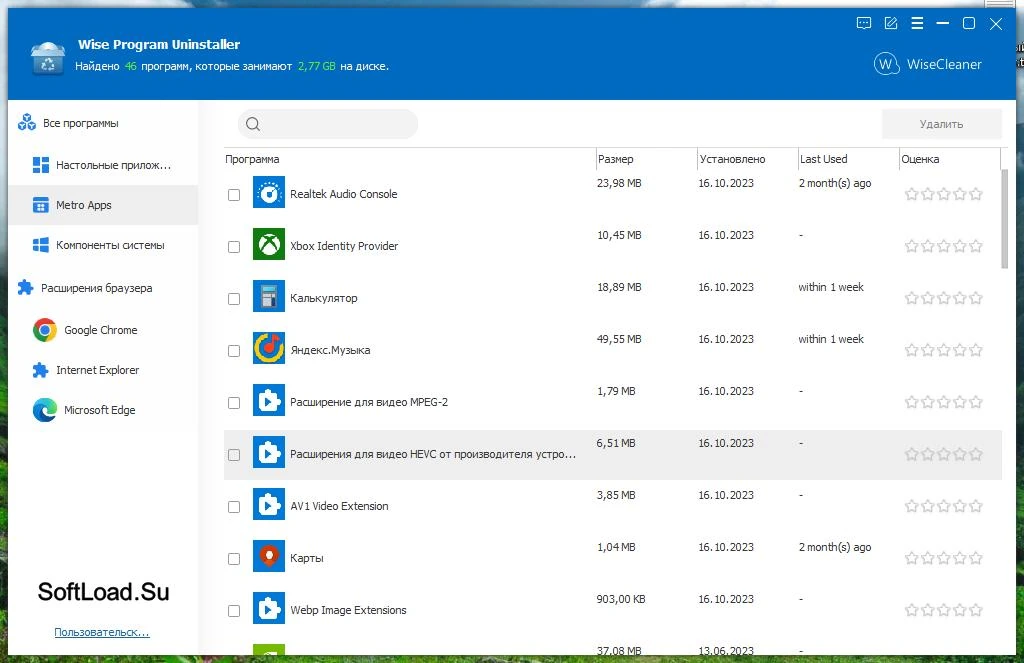Select the AV1 Video Extension checkbox

(x=234, y=507)
